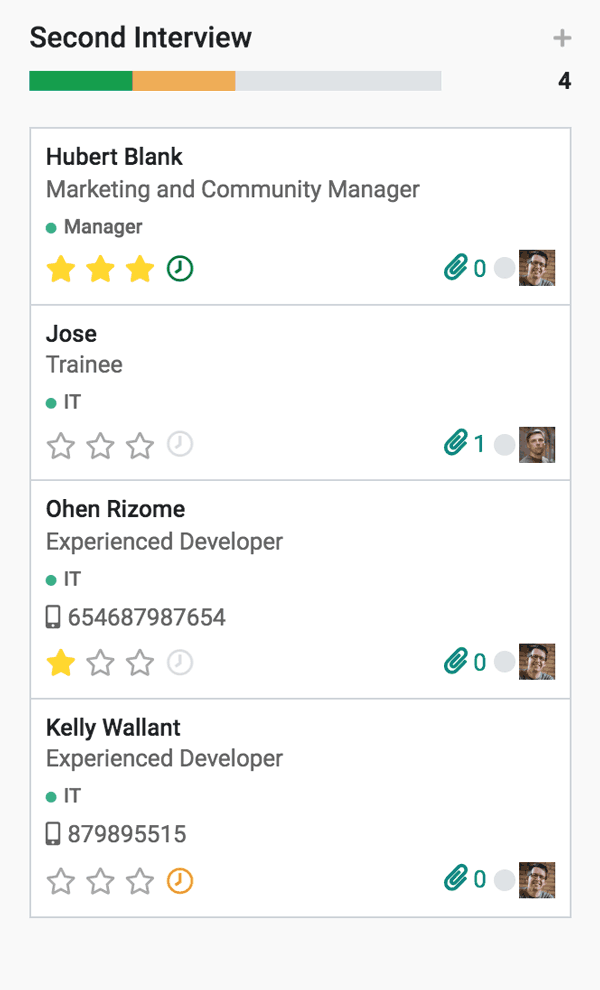The width and height of the screenshot is (600, 990).
Task: Click the activity clock icon on Jose's card
Action: tap(180, 444)
